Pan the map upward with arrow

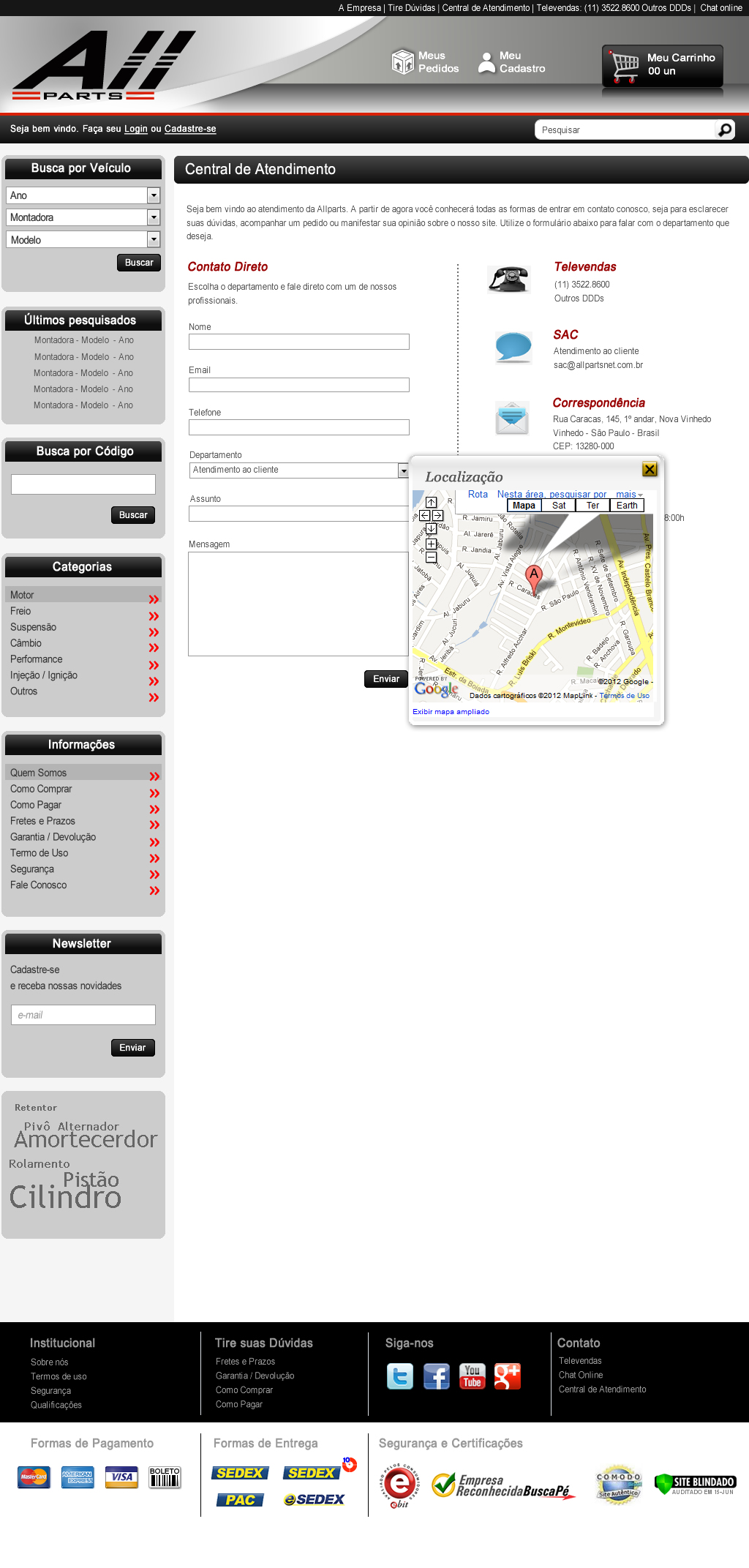432,502
